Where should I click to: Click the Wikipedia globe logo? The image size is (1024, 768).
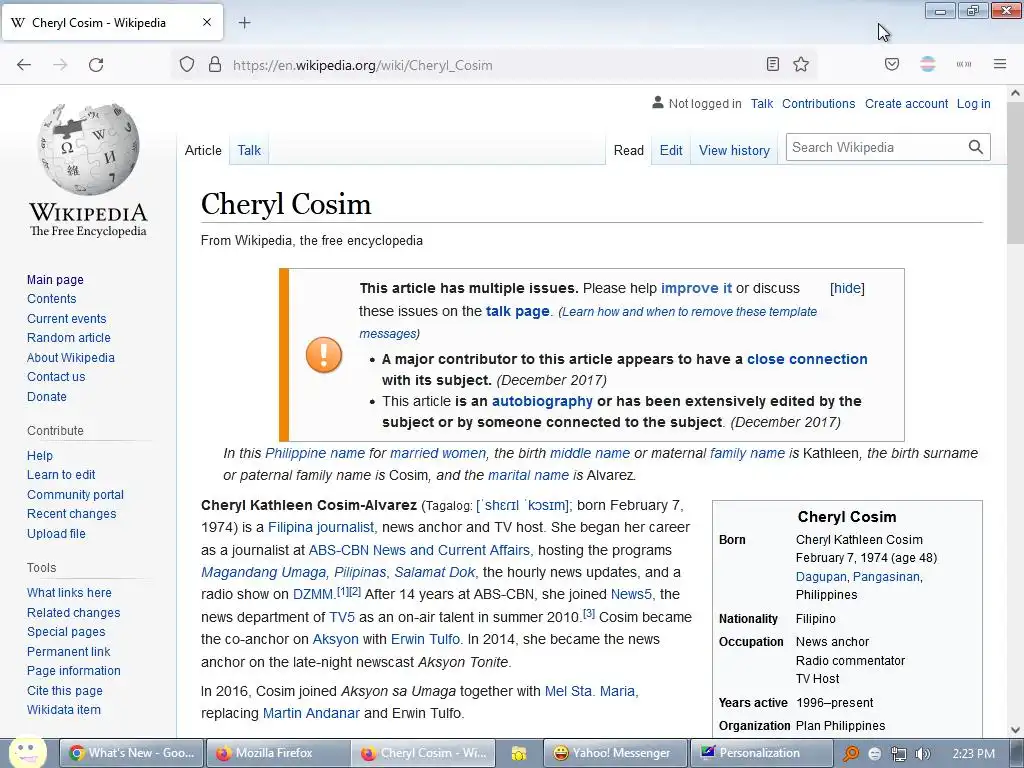point(88,149)
